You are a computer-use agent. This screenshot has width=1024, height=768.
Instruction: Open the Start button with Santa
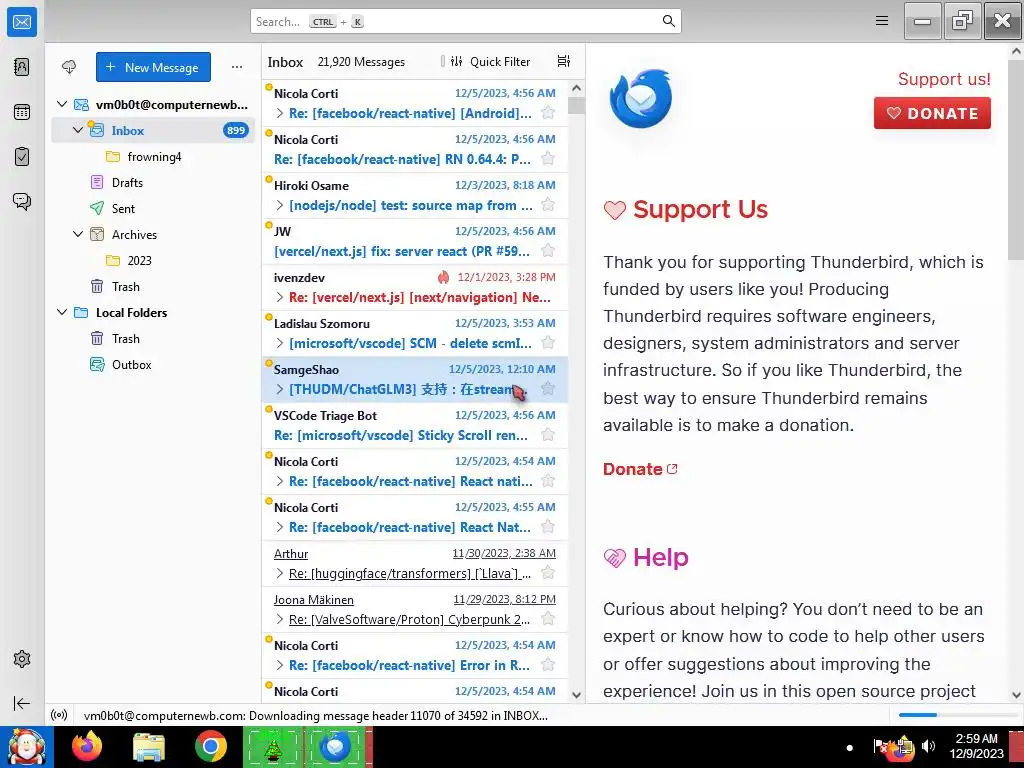(26, 746)
